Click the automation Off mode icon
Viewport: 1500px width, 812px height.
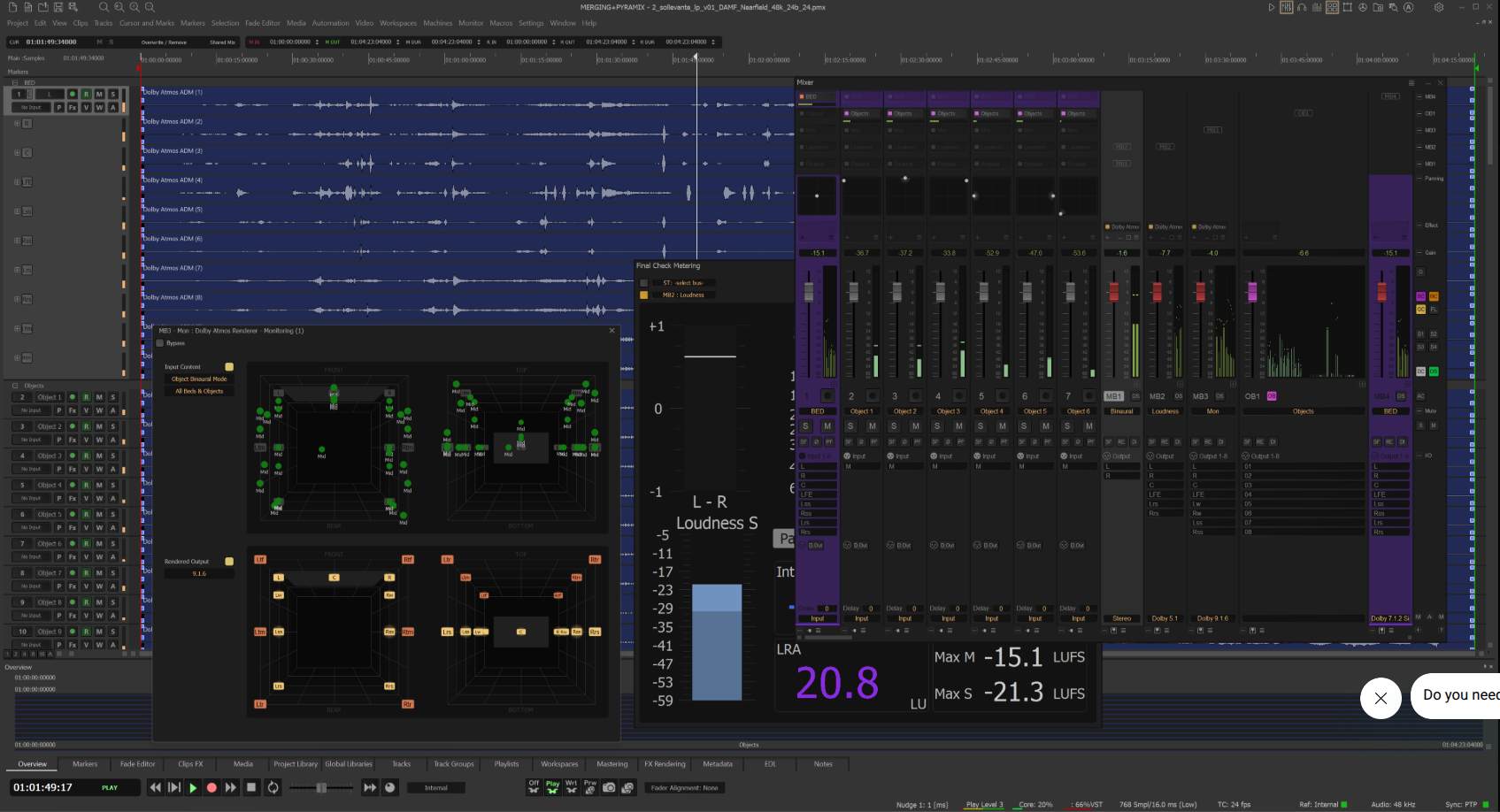534,786
